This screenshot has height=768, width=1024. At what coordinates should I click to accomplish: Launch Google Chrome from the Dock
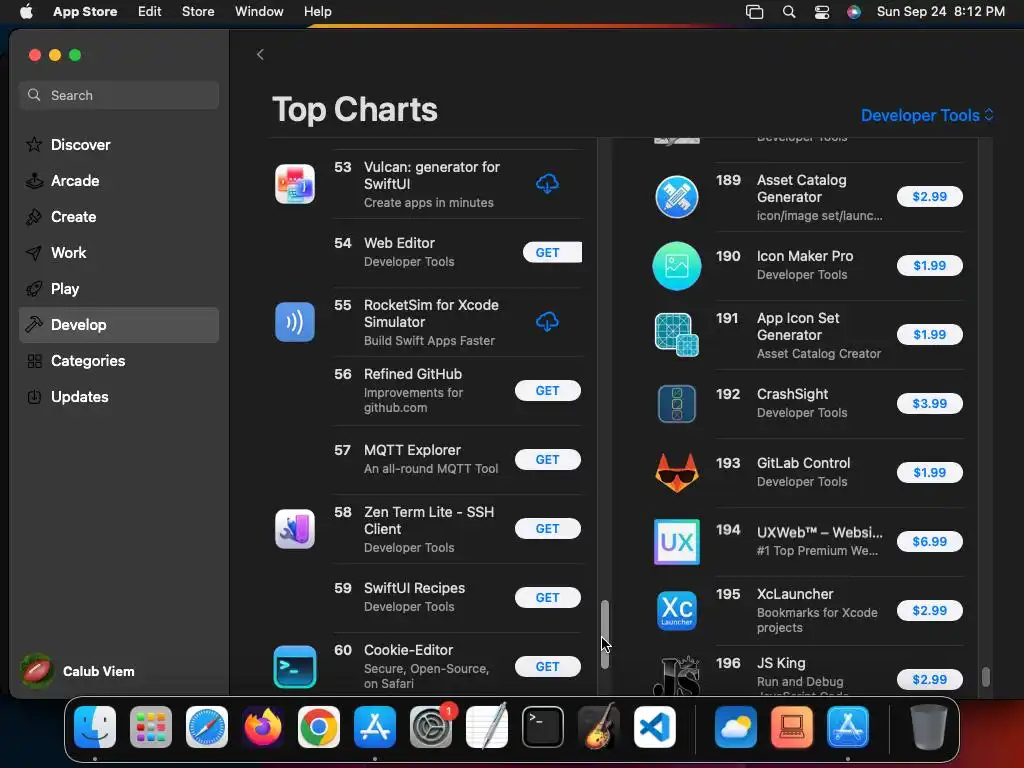tap(319, 727)
